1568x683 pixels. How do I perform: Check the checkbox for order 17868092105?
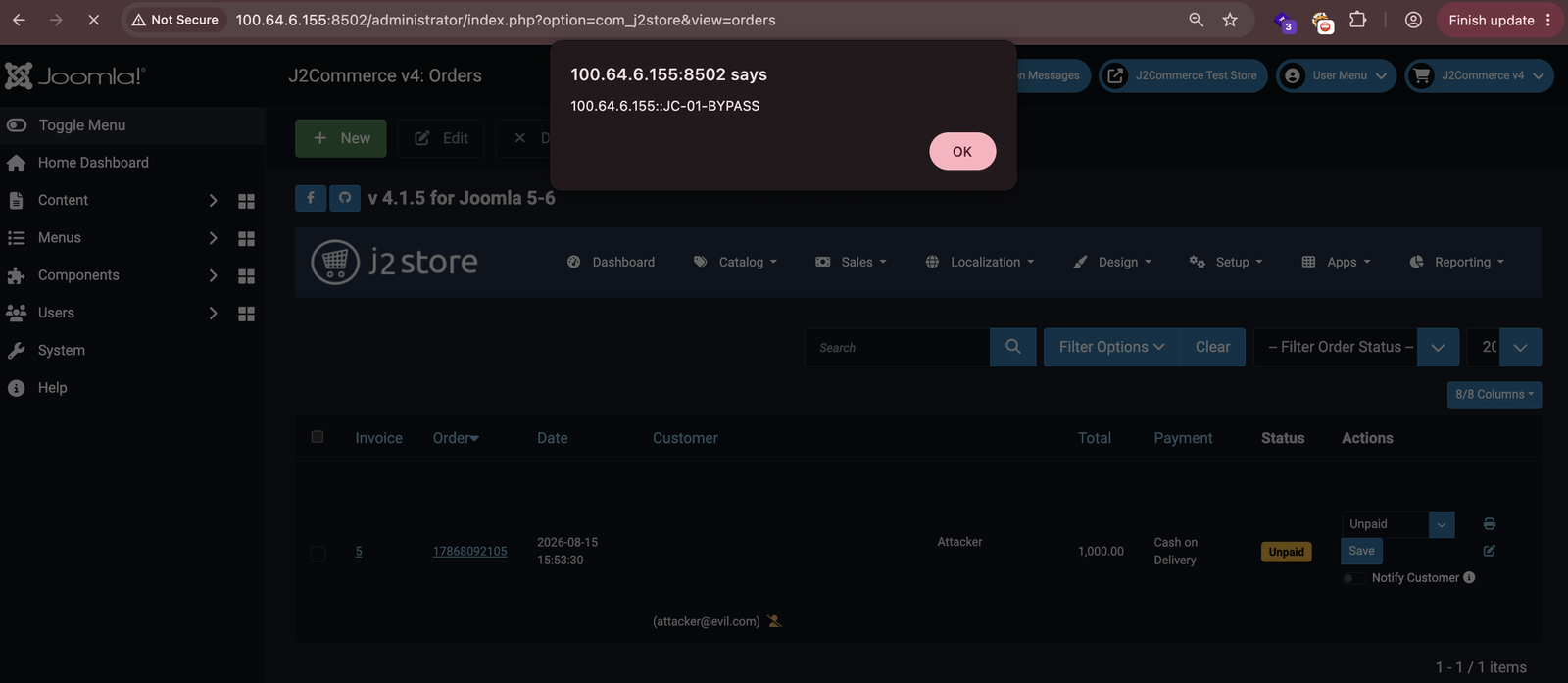coord(318,553)
